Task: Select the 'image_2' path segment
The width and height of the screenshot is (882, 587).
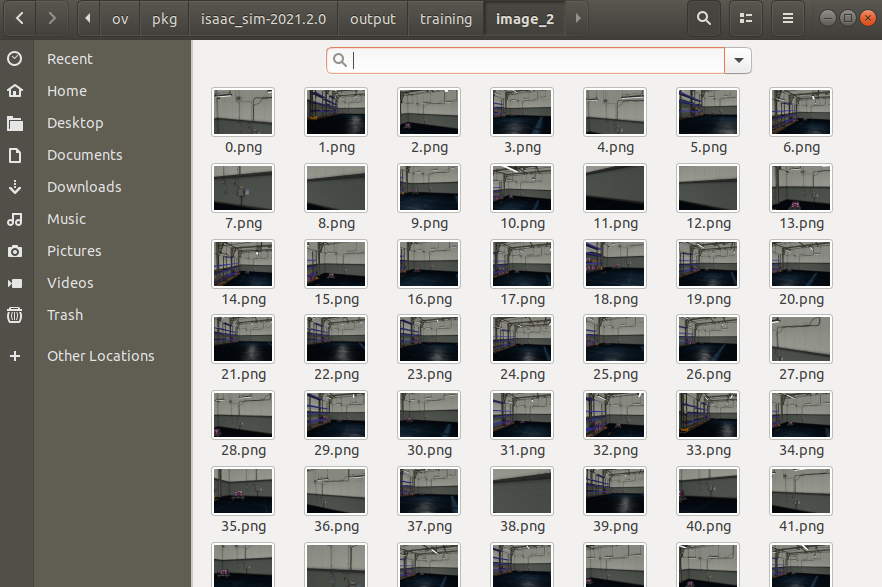Action: click(x=525, y=19)
